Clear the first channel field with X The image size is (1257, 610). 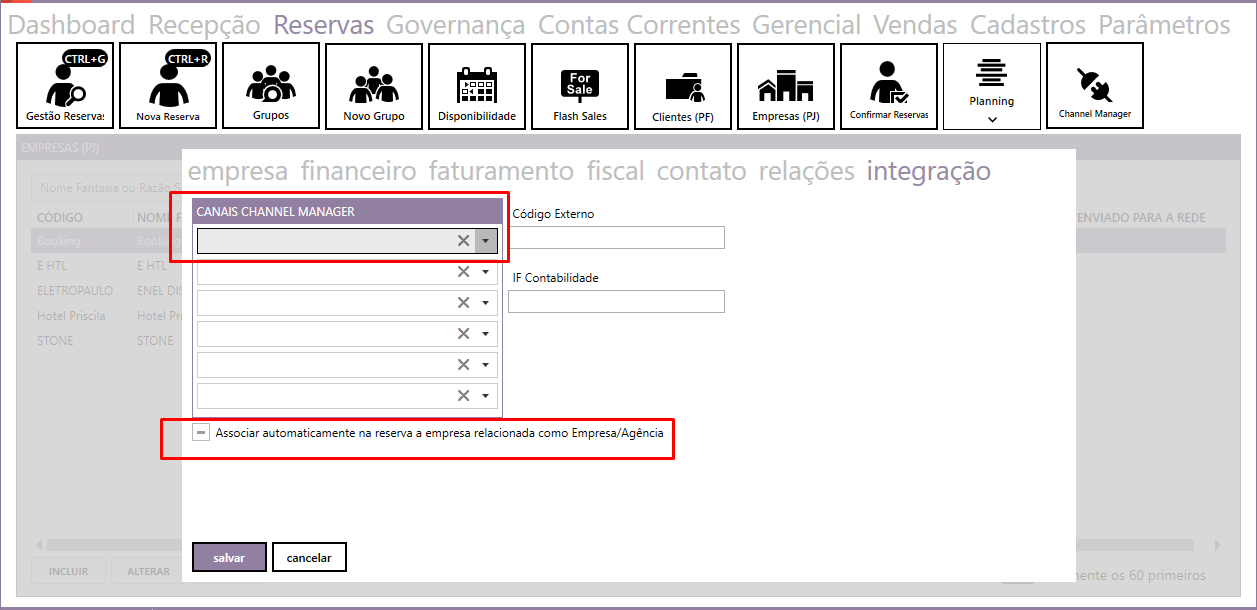coord(463,241)
